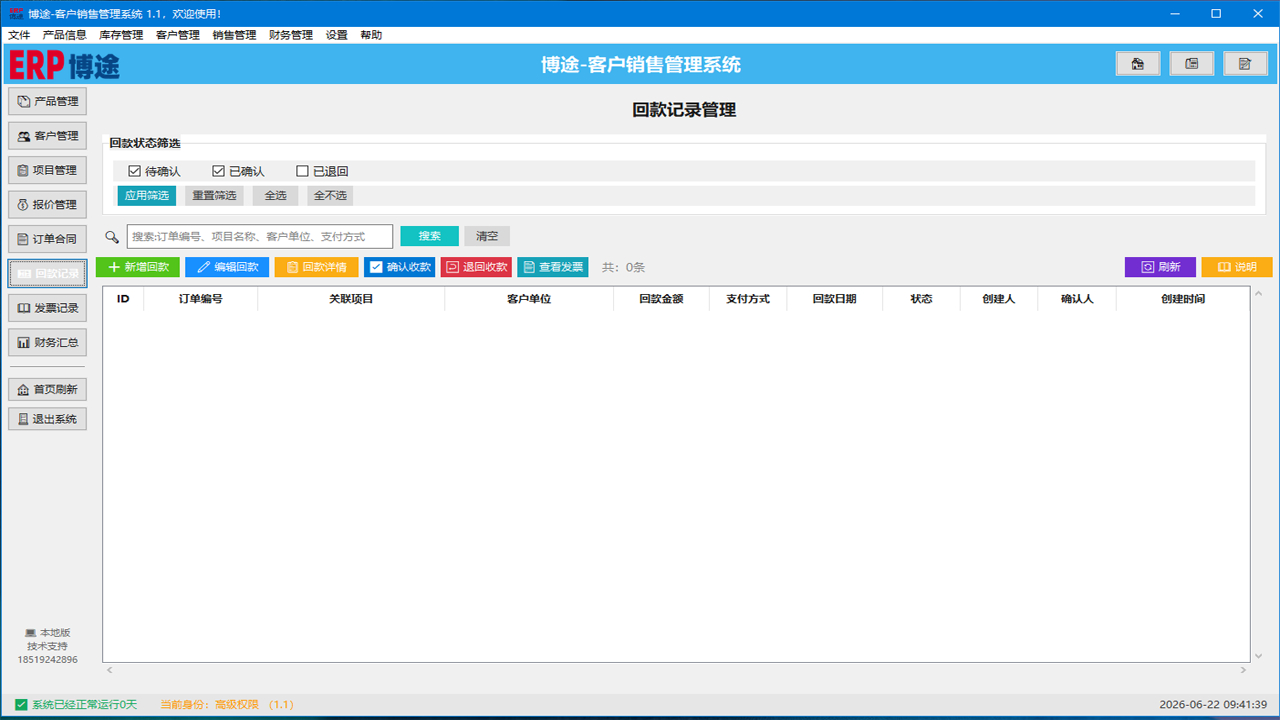
Task: Click the 新增回款 button
Action: pyautogui.click(x=138, y=267)
